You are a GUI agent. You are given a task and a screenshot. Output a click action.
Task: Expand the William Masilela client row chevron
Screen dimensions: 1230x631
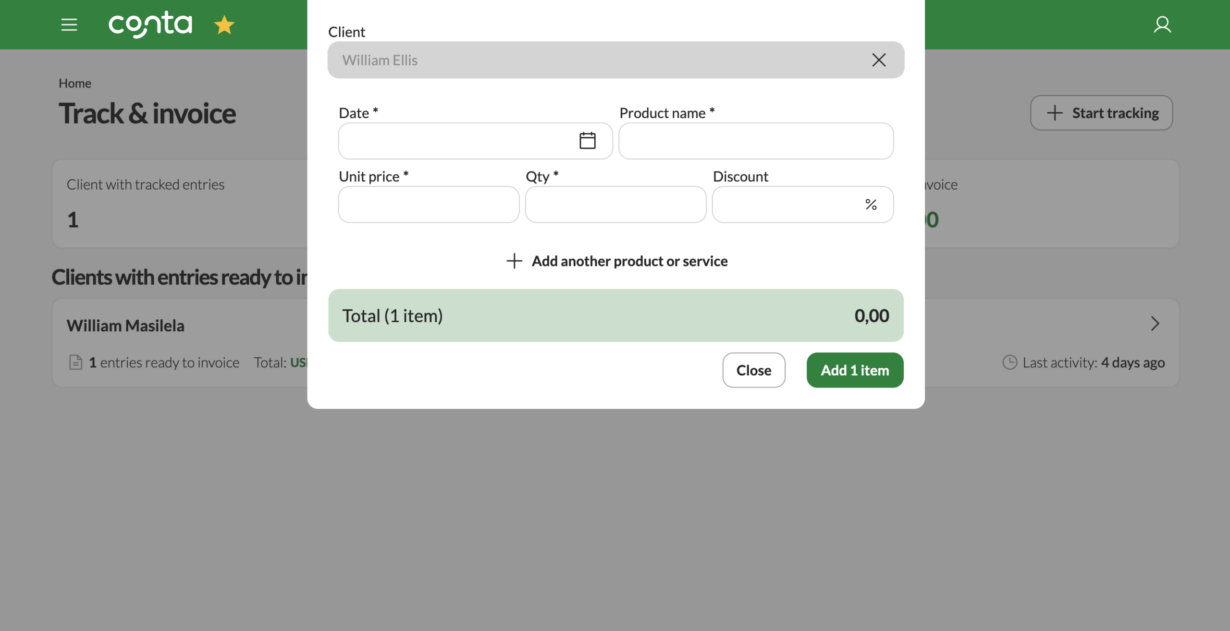tap(1154, 323)
